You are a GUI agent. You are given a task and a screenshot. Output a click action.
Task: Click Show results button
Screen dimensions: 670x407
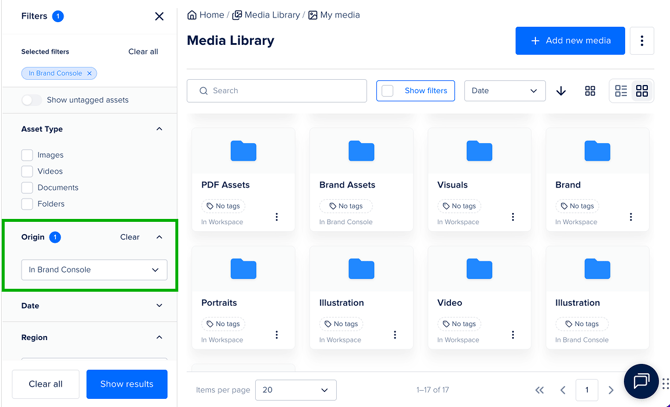tap(127, 384)
